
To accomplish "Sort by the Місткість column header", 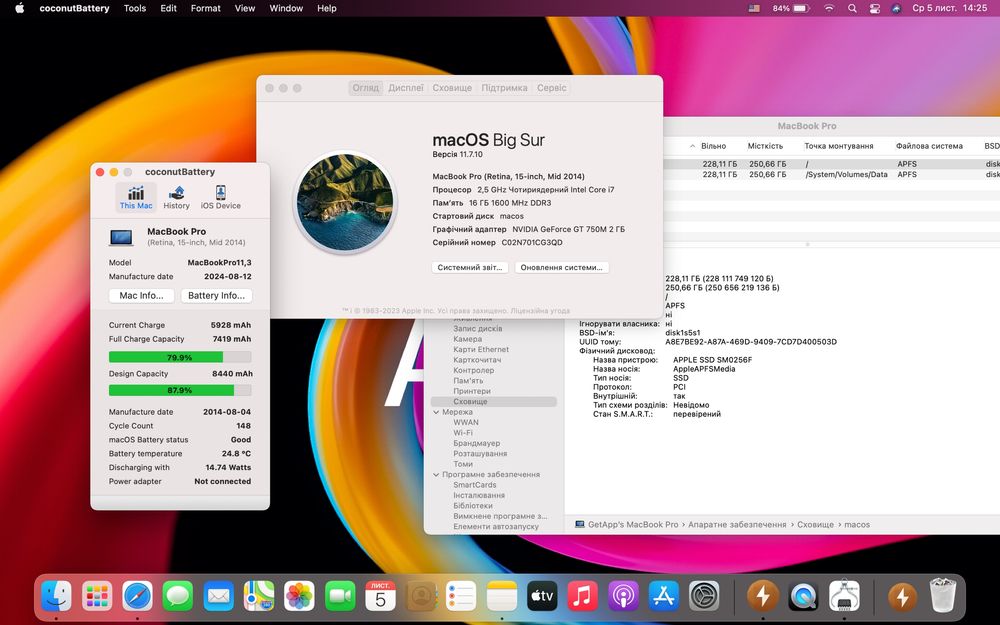I will click(765, 146).
